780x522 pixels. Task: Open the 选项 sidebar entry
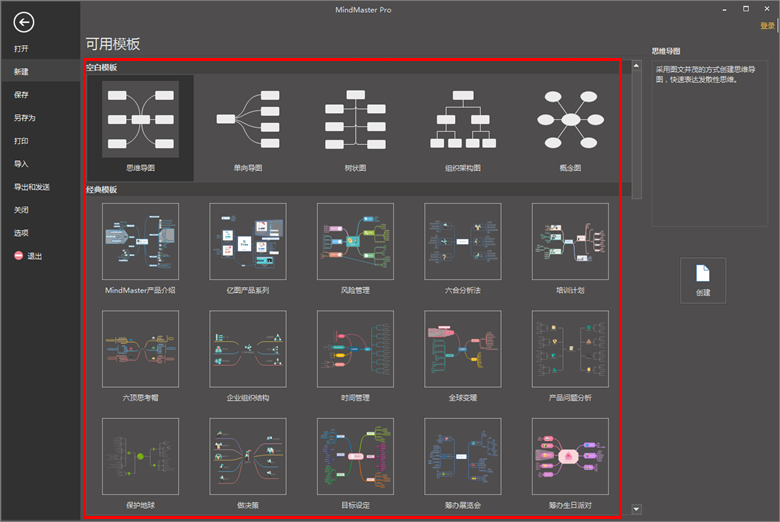pos(21,233)
